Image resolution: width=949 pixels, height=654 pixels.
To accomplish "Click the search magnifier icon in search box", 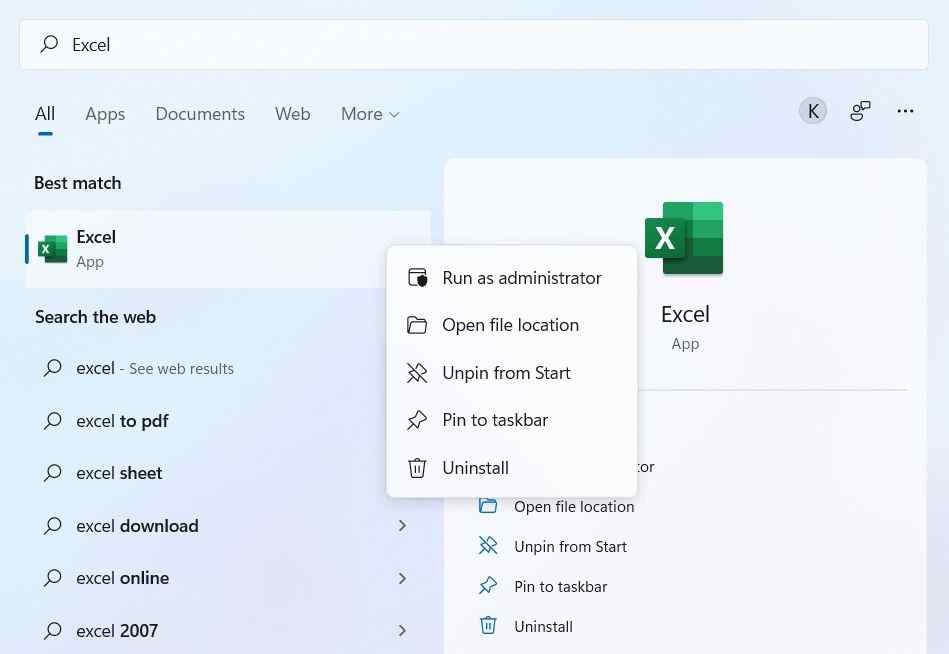I will (x=49, y=44).
